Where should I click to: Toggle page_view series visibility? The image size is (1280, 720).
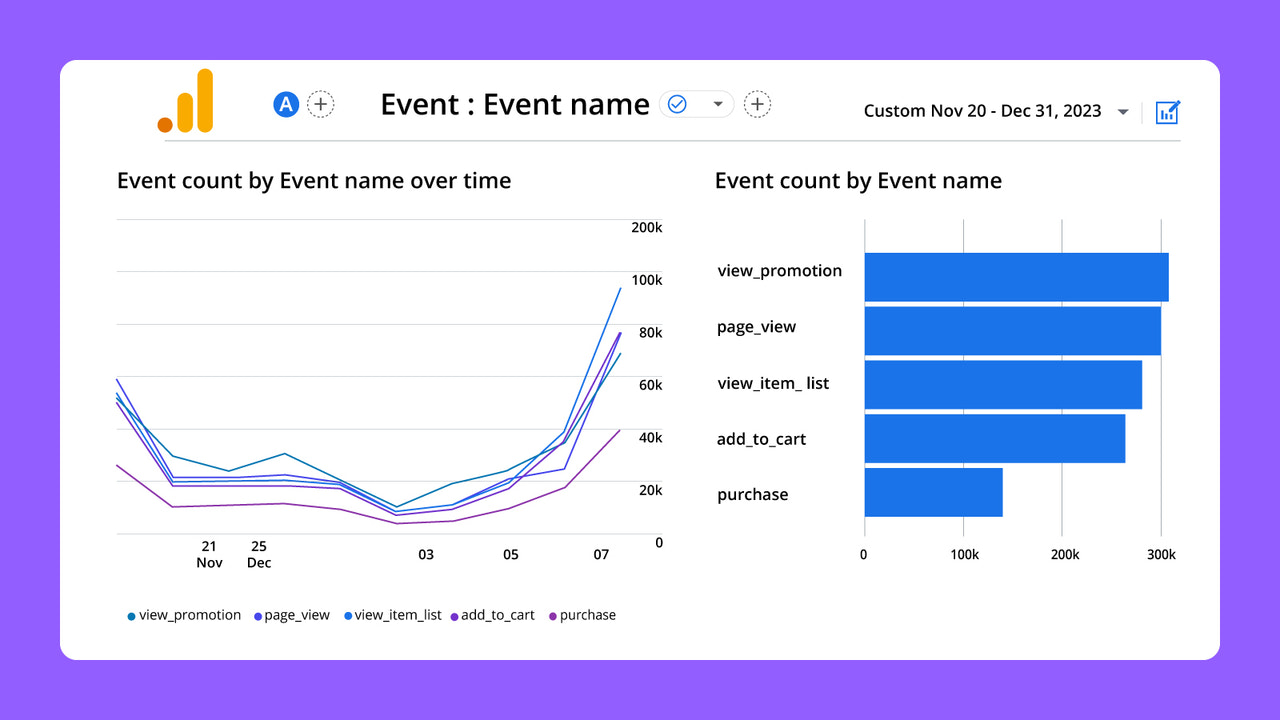point(292,614)
